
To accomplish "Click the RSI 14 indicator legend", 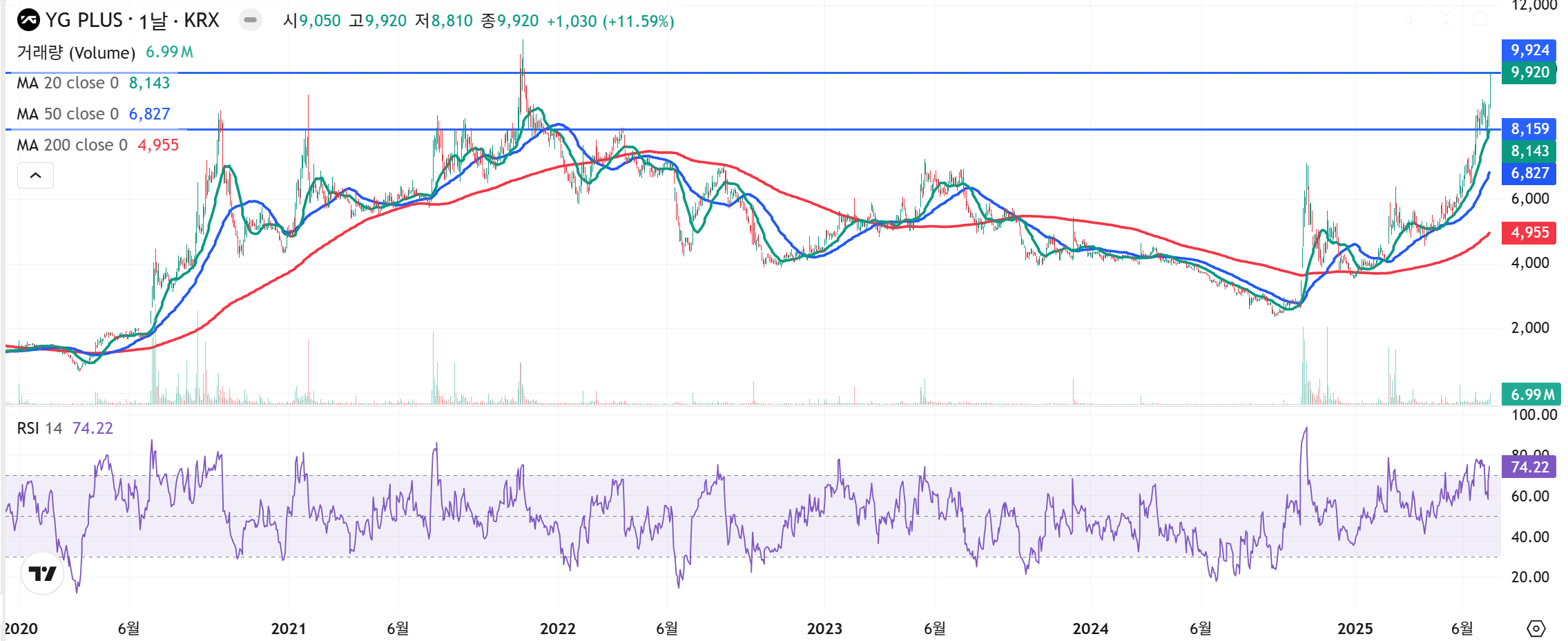I will coord(39,428).
